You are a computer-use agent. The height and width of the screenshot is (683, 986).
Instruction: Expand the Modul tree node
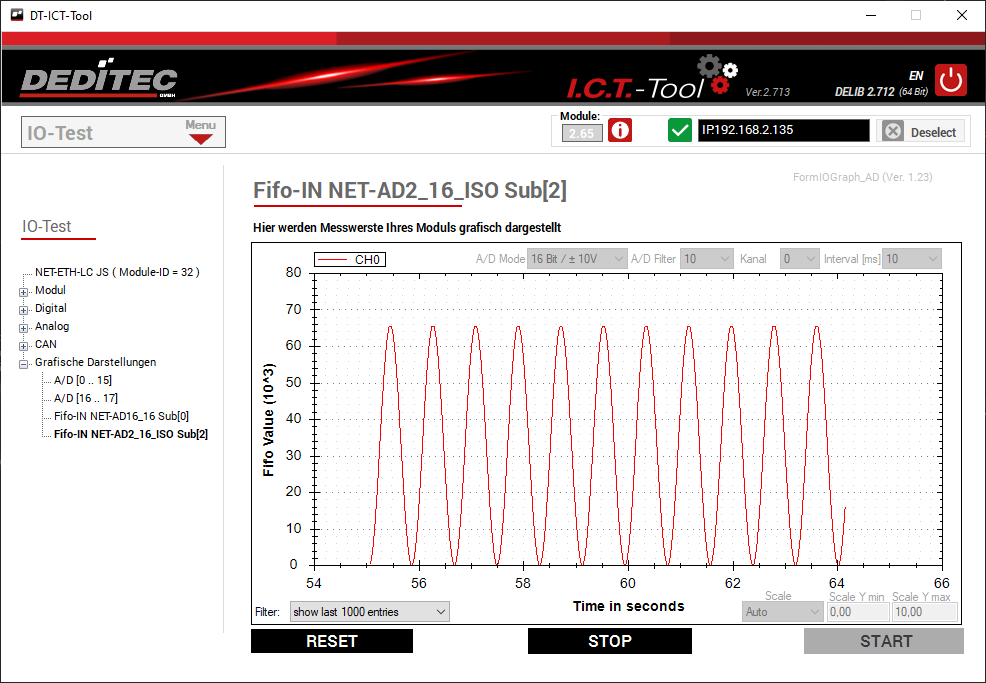coord(24,291)
